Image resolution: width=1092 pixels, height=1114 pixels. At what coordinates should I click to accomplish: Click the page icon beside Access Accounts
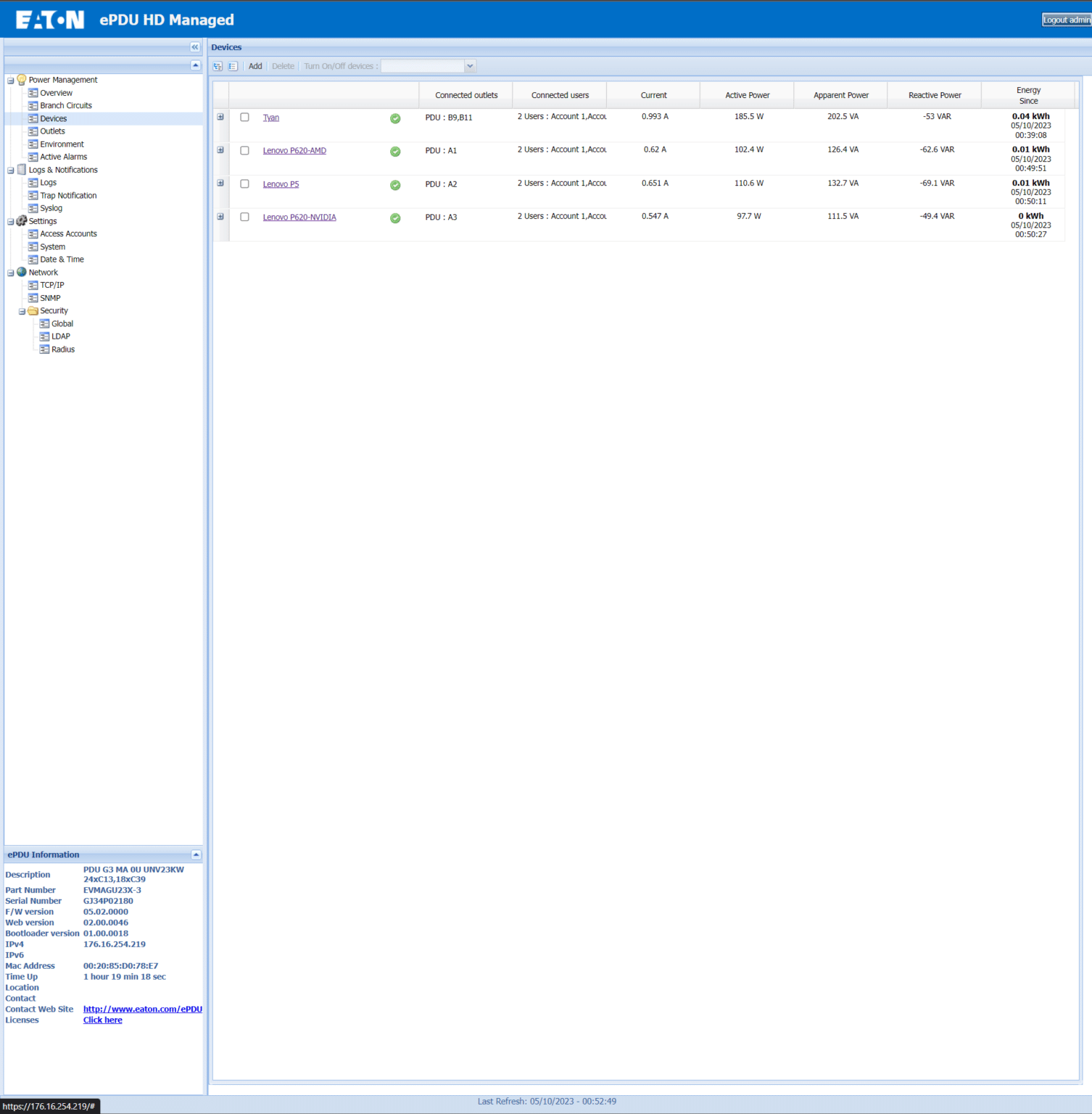click(33, 234)
